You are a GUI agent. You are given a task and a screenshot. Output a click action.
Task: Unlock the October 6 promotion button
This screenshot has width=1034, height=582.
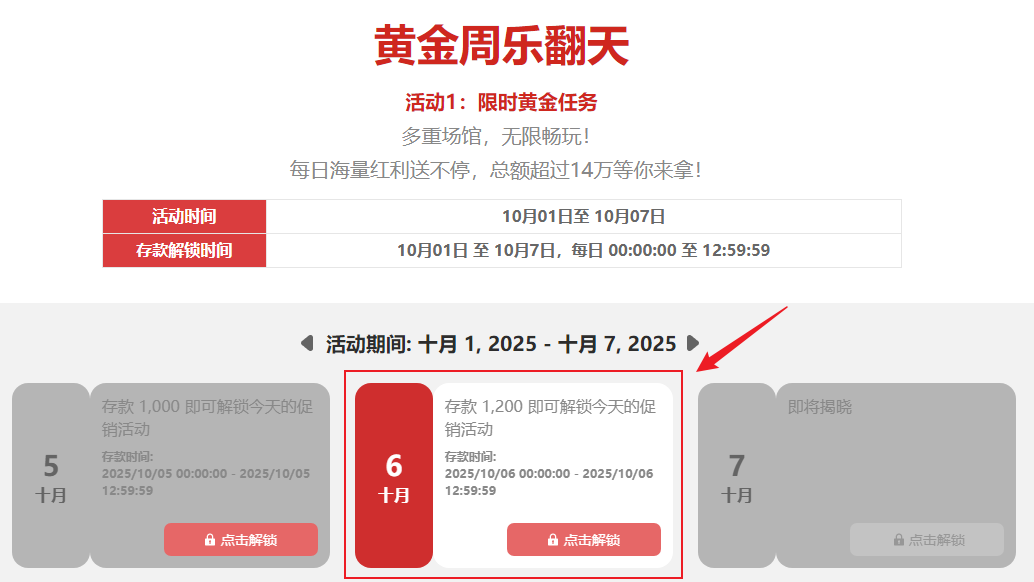point(584,540)
